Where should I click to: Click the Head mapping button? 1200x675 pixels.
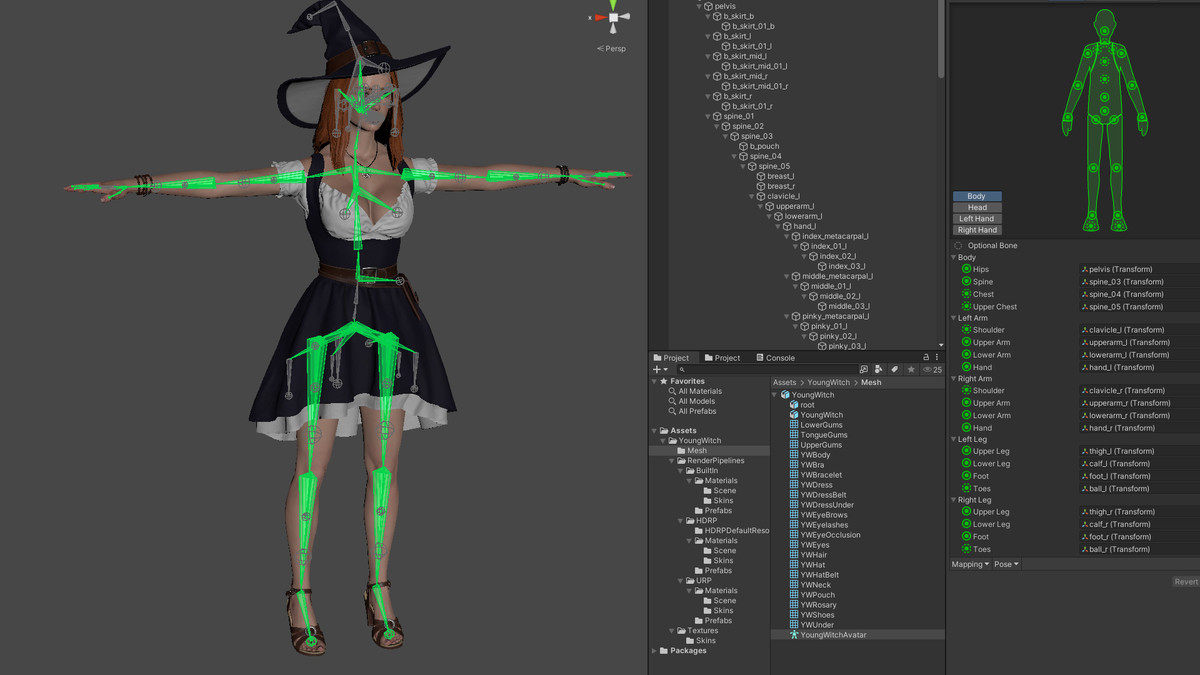(977, 208)
